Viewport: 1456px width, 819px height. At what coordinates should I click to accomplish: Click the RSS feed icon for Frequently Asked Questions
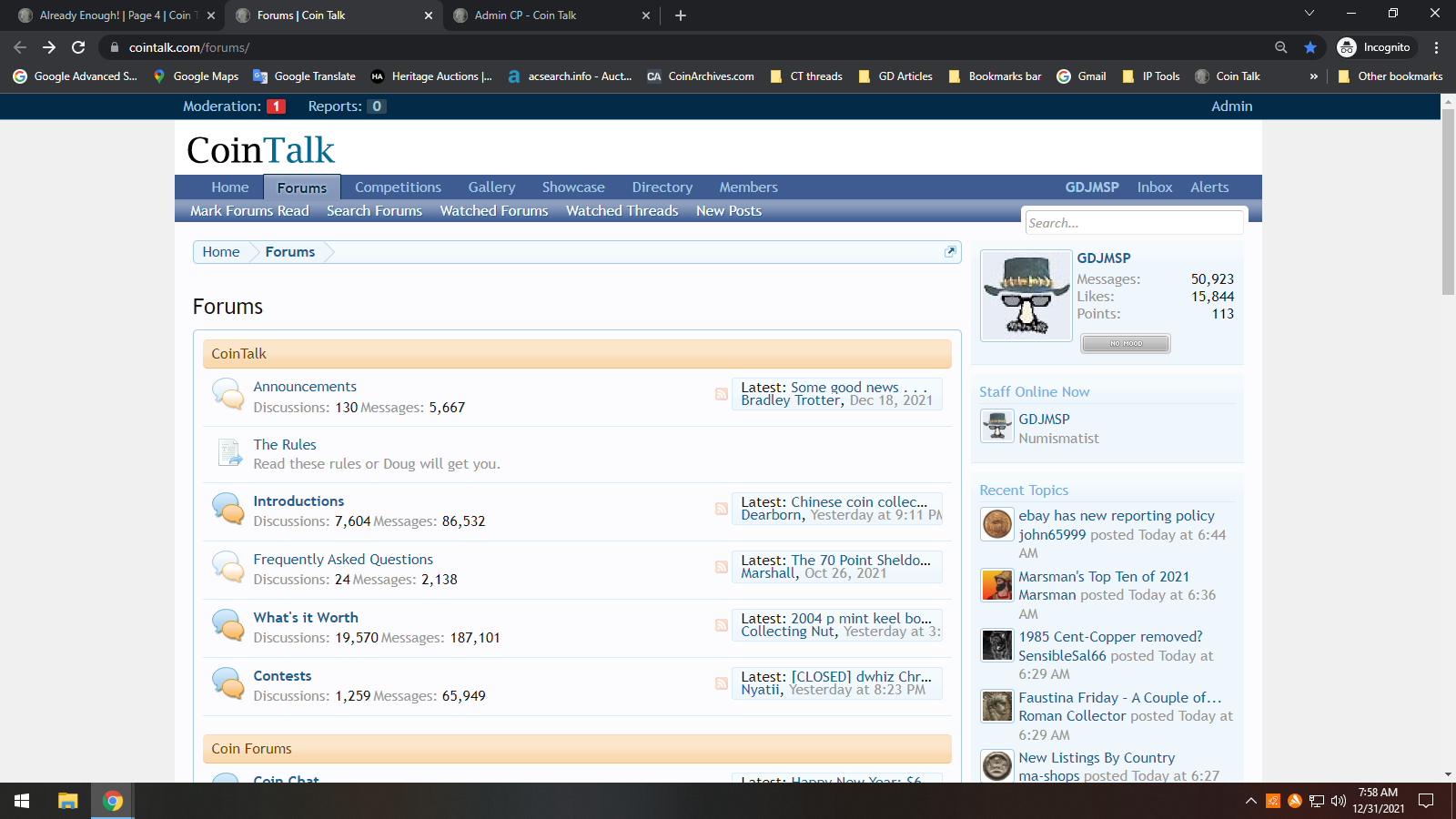tap(721, 567)
